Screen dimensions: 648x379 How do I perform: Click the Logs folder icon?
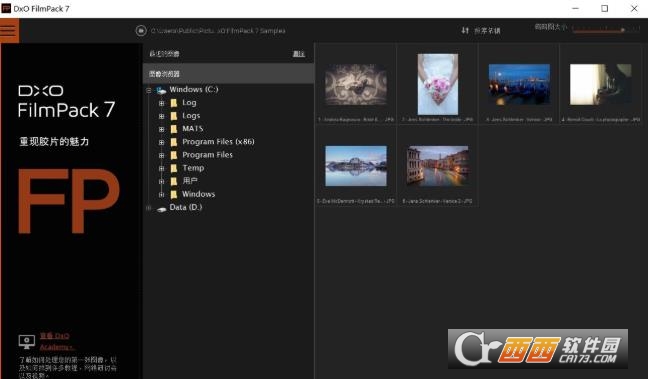(174, 116)
